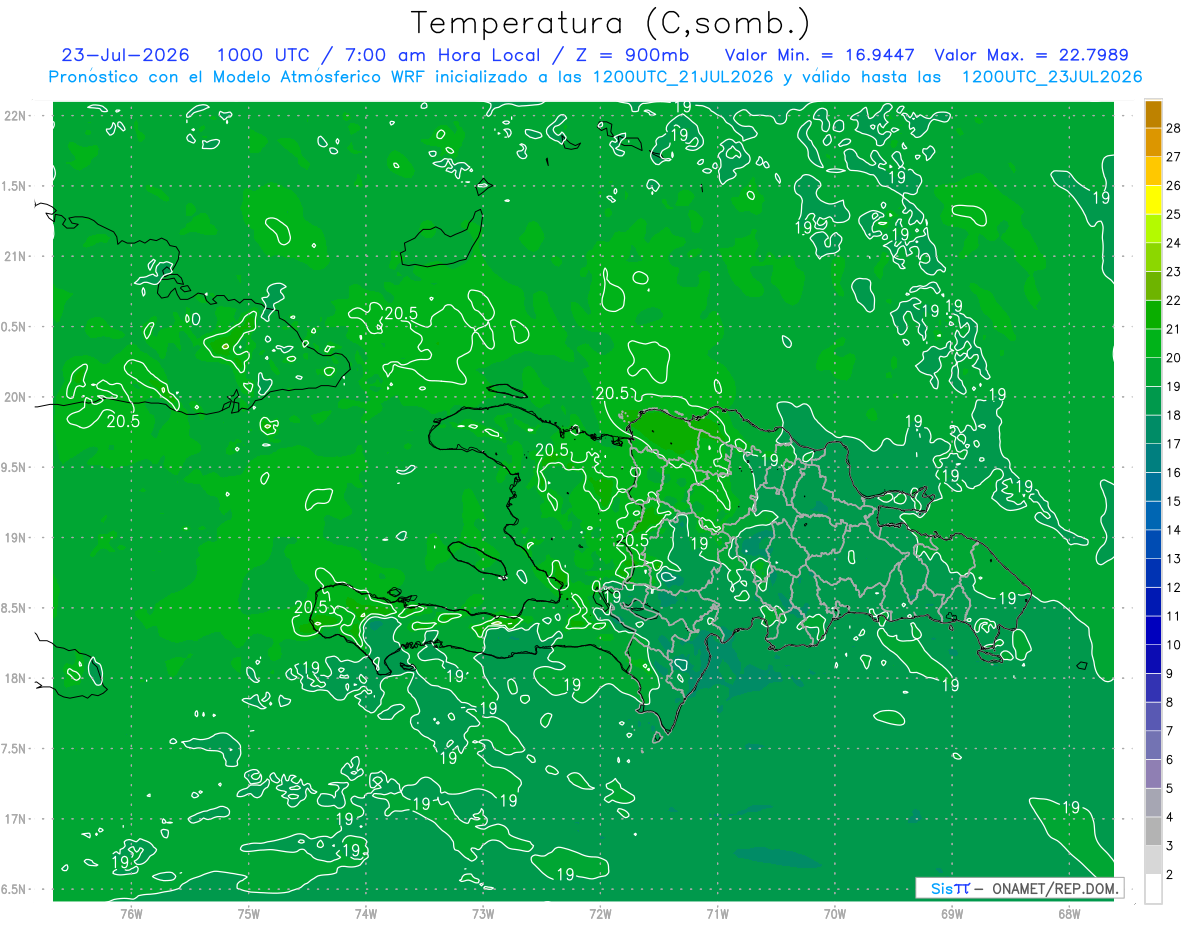Click the "Valor Max. = 22.7989" value
The image size is (1200, 927).
tap(1031, 55)
